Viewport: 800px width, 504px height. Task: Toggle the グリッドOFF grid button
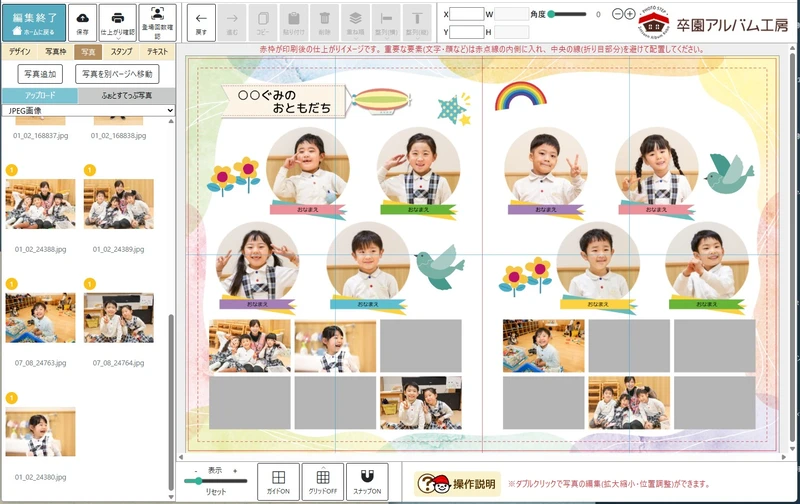(322, 481)
